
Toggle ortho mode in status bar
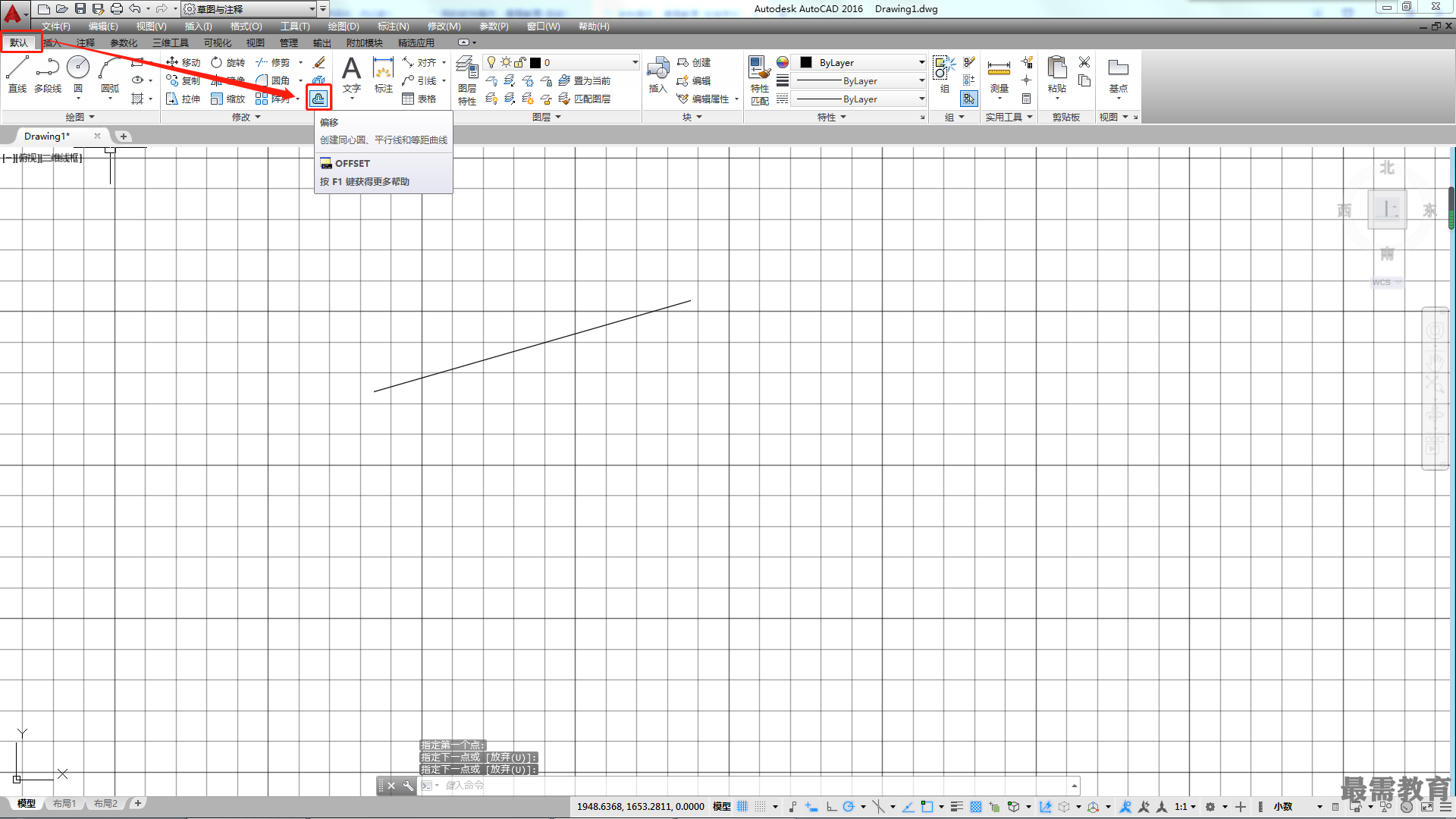pos(832,807)
